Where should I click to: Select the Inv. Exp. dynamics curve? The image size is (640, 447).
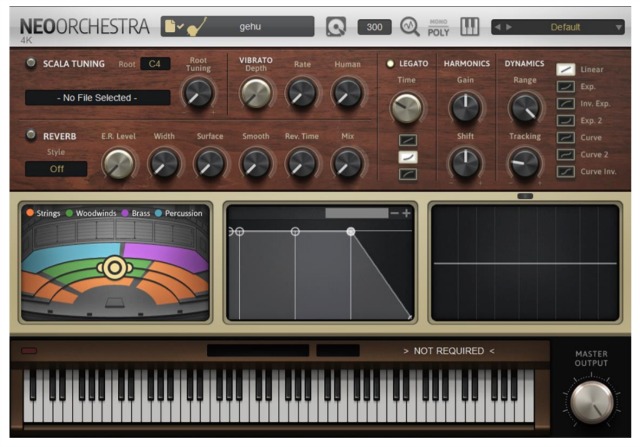[566, 104]
